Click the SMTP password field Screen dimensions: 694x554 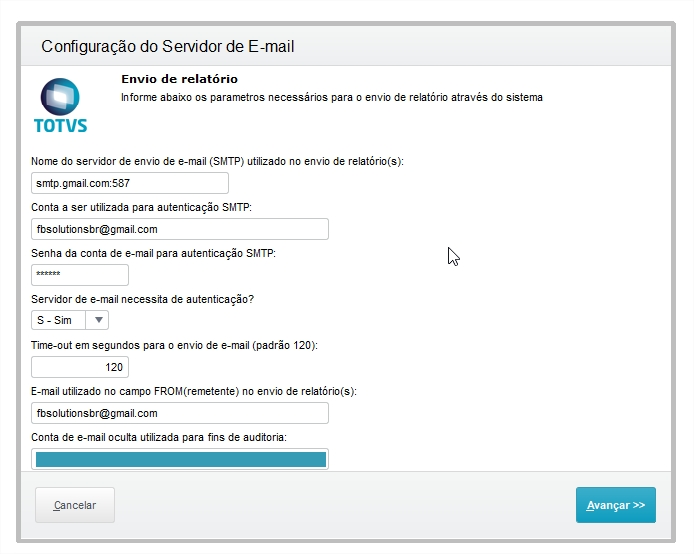(x=80, y=275)
